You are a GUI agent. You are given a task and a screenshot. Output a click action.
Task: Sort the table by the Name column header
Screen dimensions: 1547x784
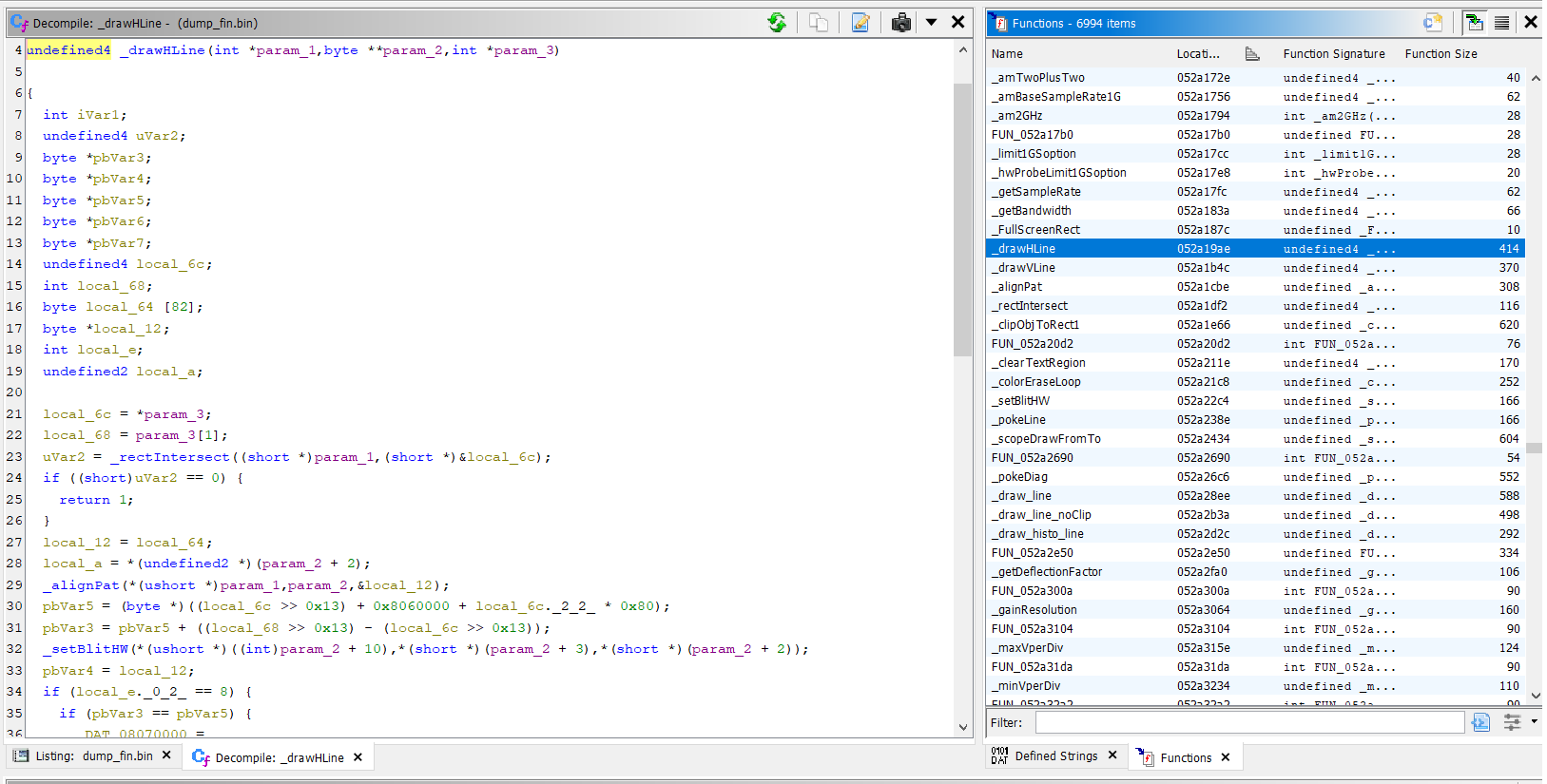point(1007,54)
